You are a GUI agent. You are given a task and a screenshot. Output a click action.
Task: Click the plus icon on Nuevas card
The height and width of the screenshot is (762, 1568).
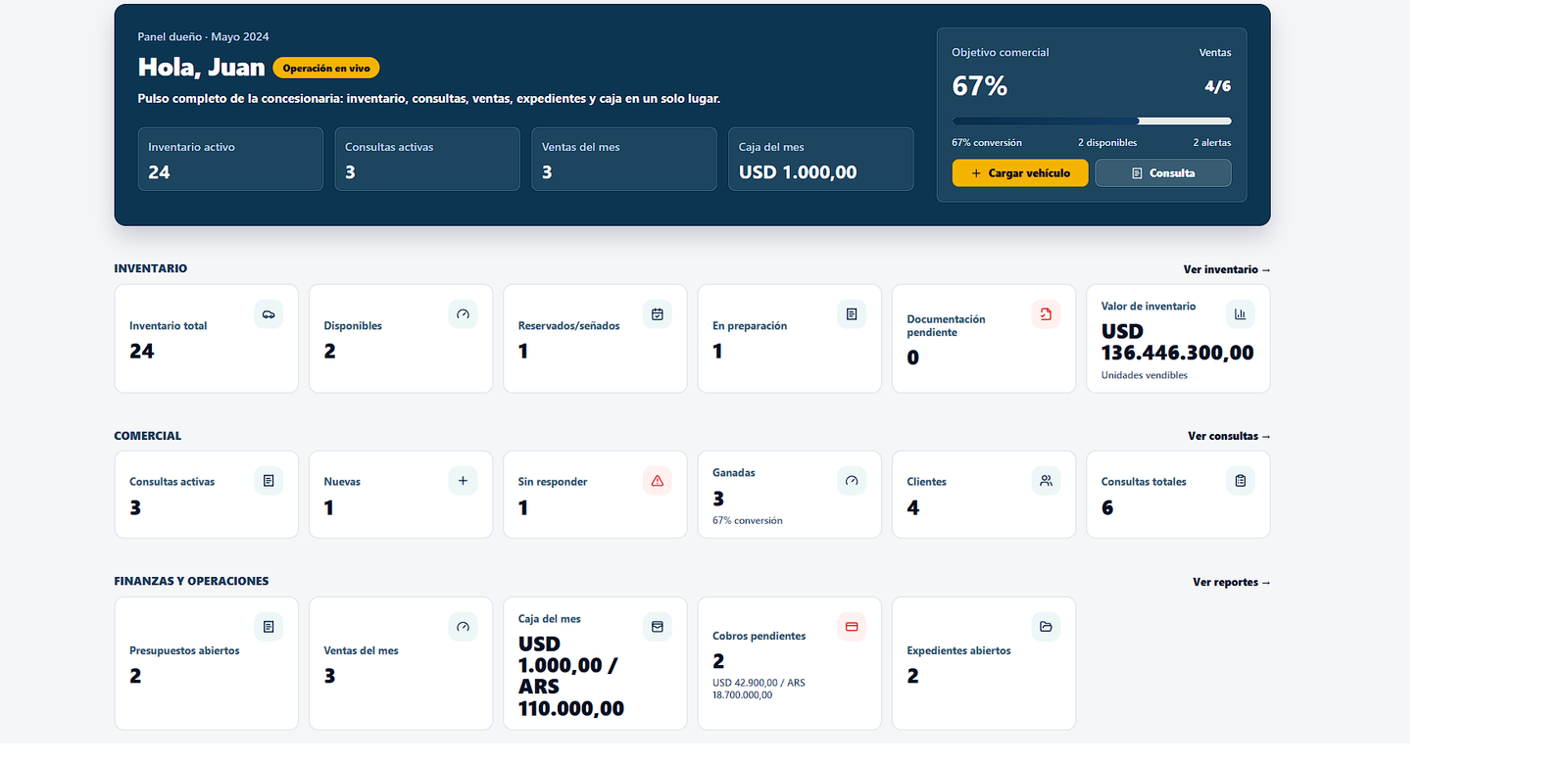point(463,481)
